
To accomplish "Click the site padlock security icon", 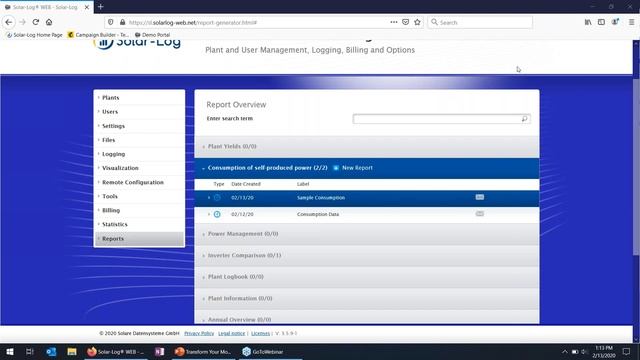I will 122,22.
